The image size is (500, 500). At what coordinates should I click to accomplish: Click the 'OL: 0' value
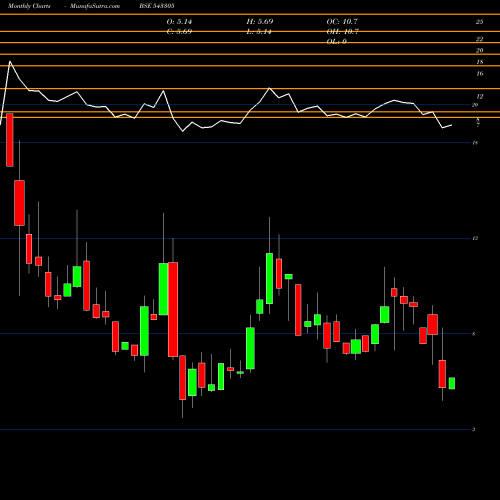[336, 42]
